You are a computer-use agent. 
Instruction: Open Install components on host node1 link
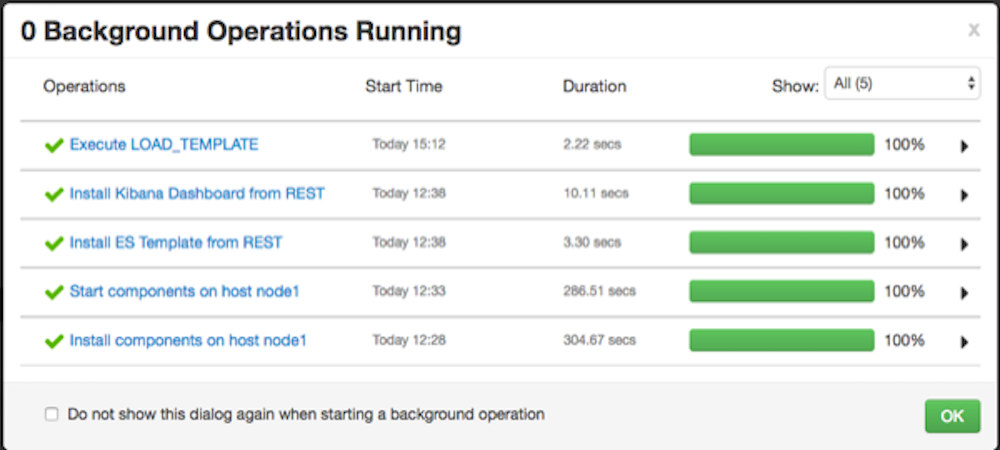click(x=188, y=340)
